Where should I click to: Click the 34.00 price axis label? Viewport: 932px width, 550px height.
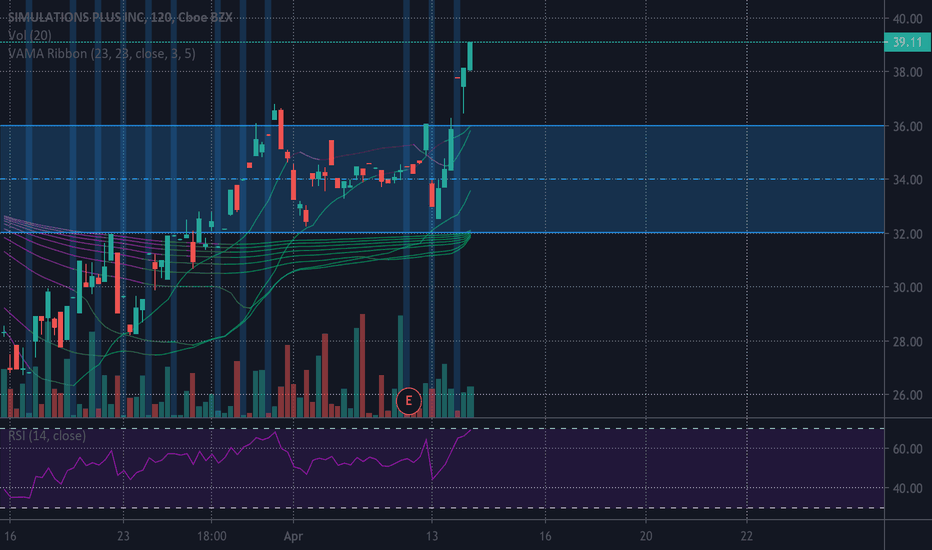907,180
